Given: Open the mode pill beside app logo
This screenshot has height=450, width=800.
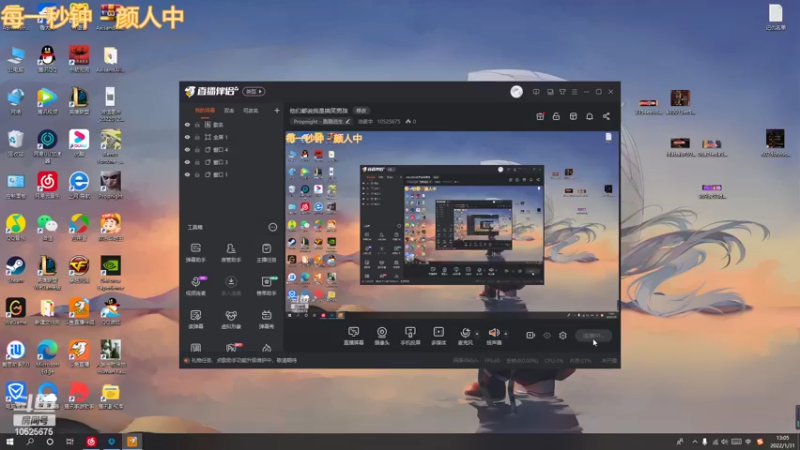Looking at the screenshot, I should (x=254, y=92).
